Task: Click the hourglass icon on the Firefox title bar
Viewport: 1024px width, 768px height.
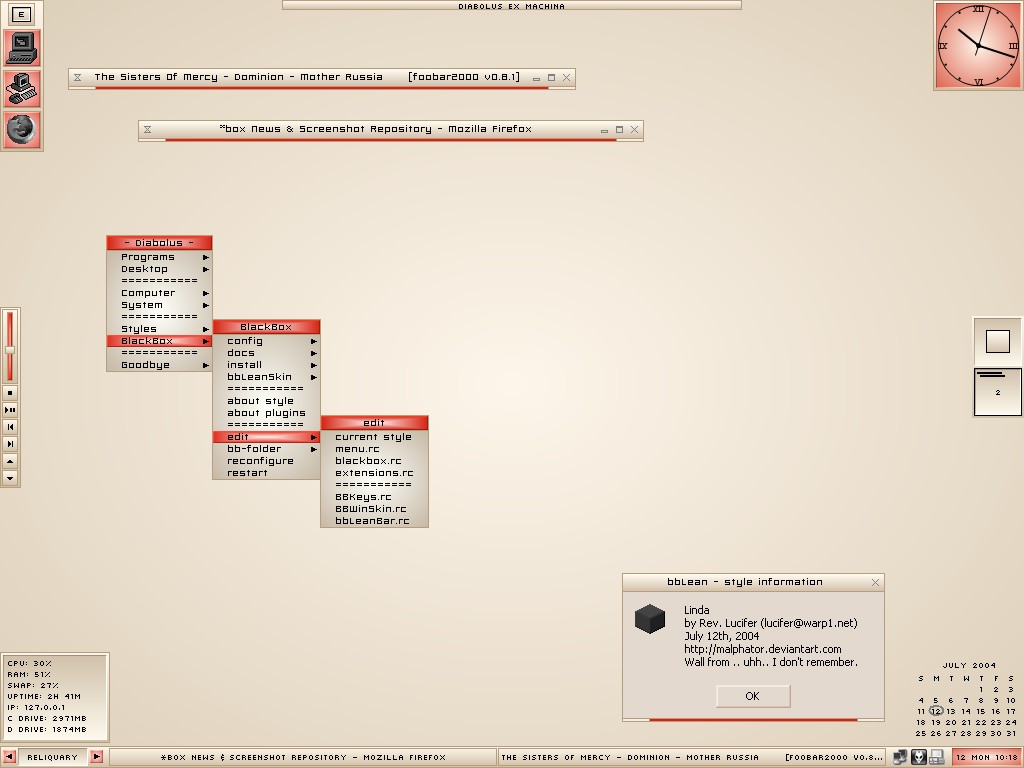Action: tap(148, 129)
